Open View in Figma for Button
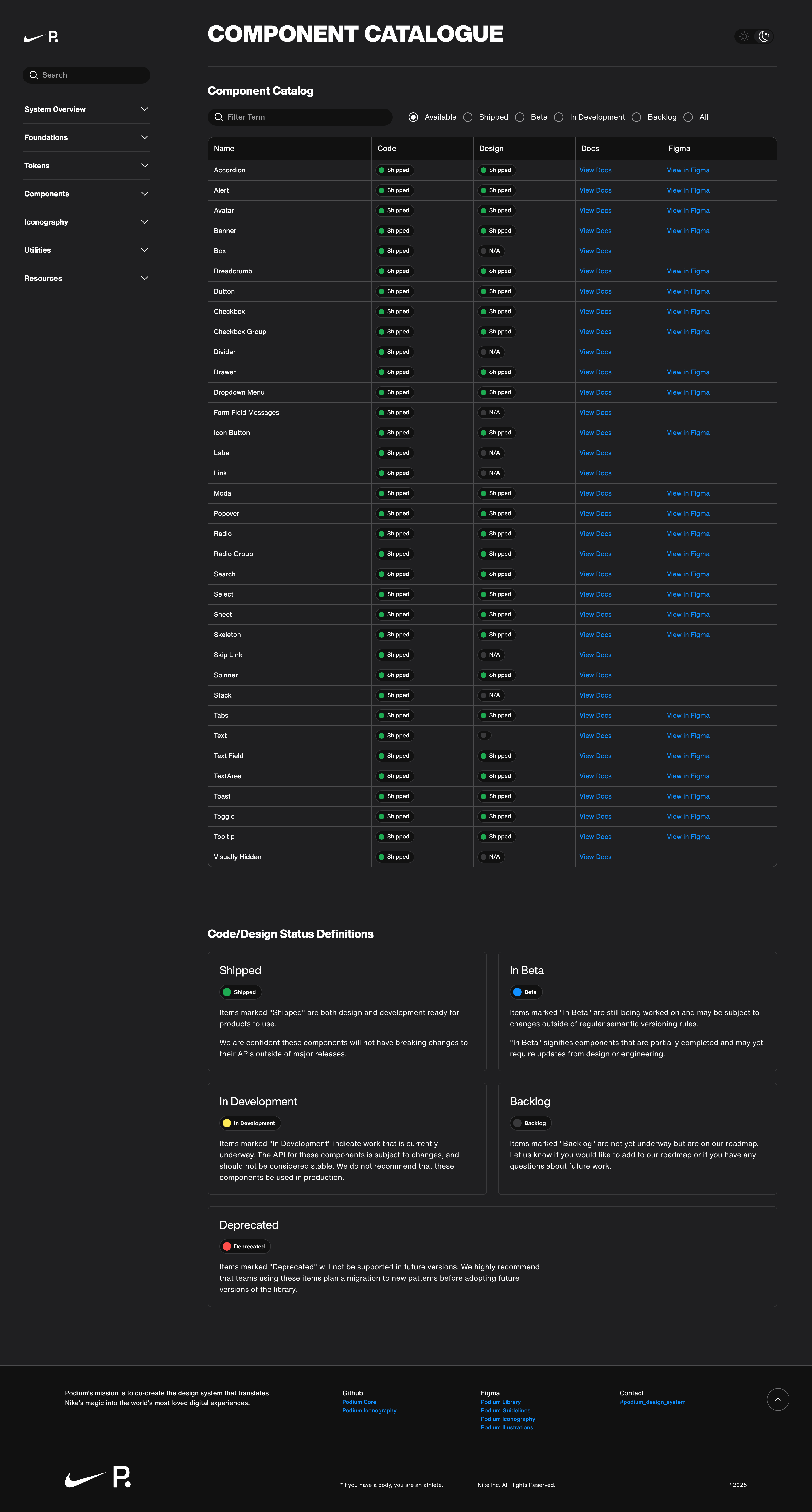The height and width of the screenshot is (1512, 812). click(x=688, y=291)
